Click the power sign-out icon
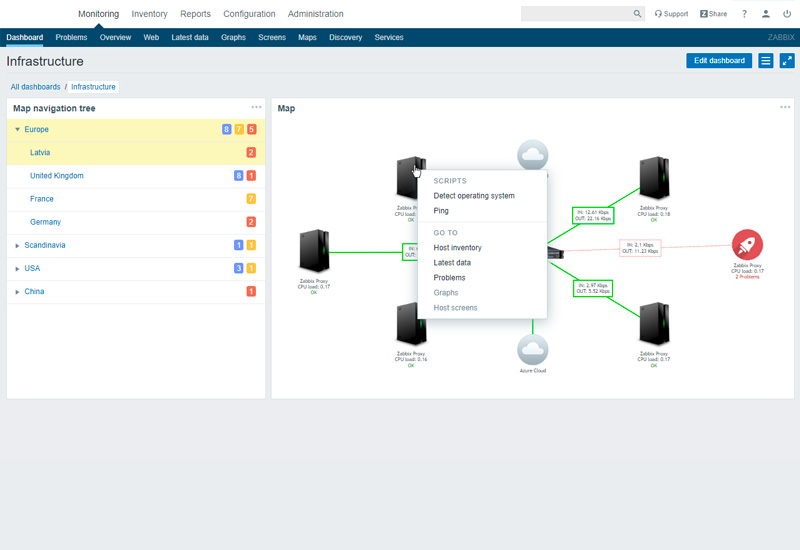Screen dimensions: 800x550 (x=787, y=14)
